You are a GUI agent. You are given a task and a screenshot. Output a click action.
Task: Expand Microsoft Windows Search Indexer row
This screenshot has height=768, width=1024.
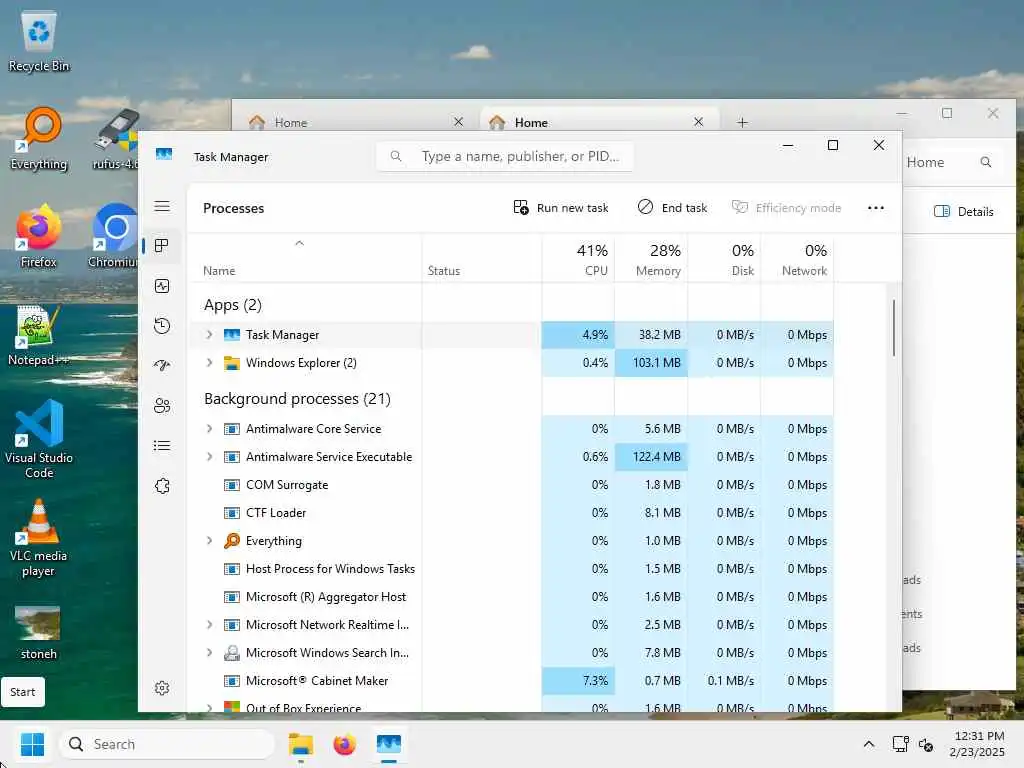point(209,653)
